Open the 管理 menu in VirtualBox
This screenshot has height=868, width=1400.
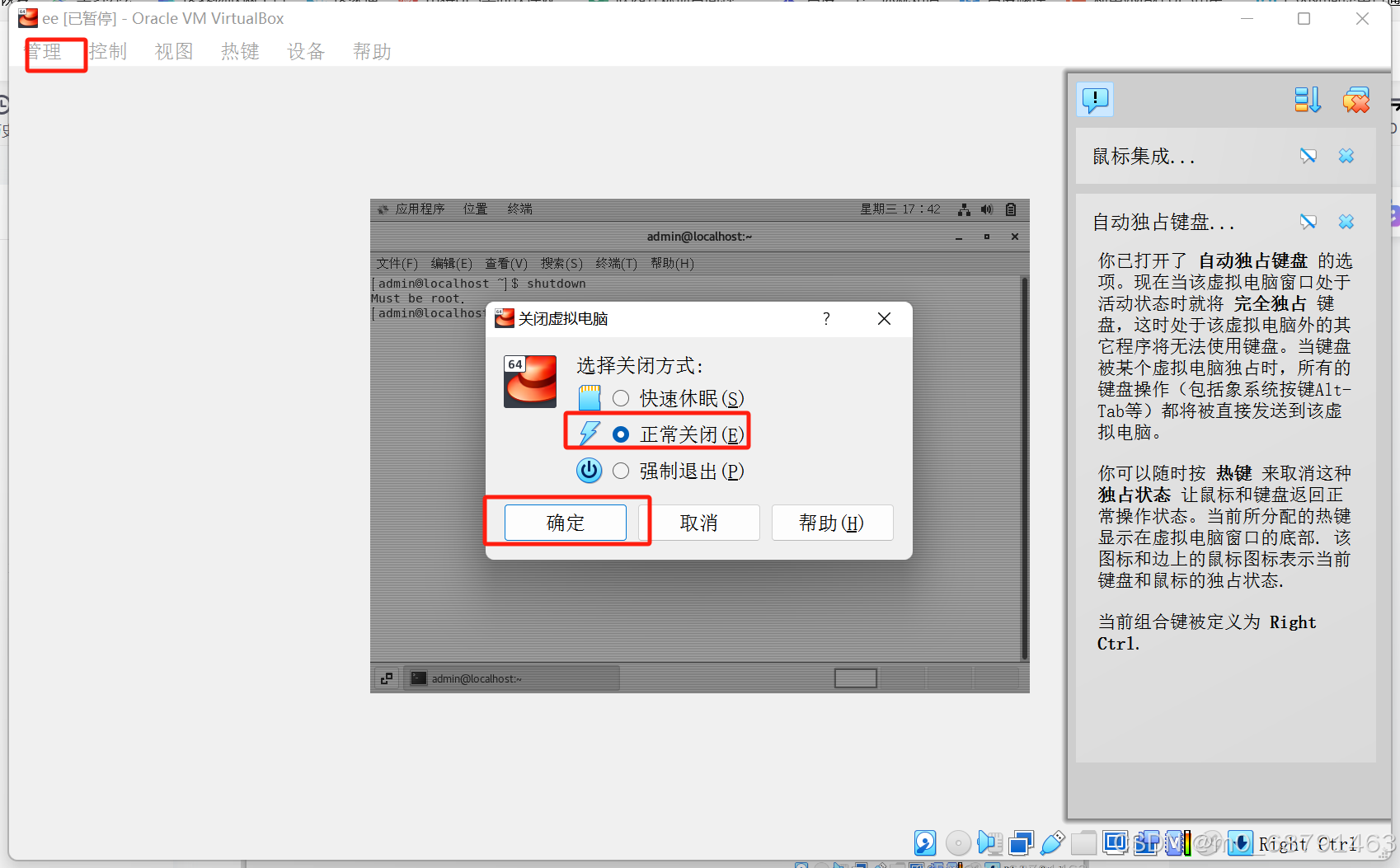pyautogui.click(x=44, y=52)
